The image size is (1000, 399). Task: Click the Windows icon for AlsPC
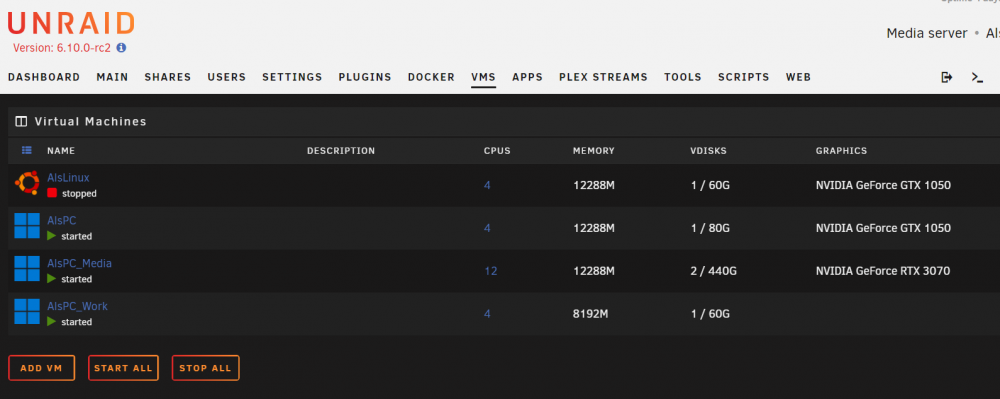click(27, 226)
